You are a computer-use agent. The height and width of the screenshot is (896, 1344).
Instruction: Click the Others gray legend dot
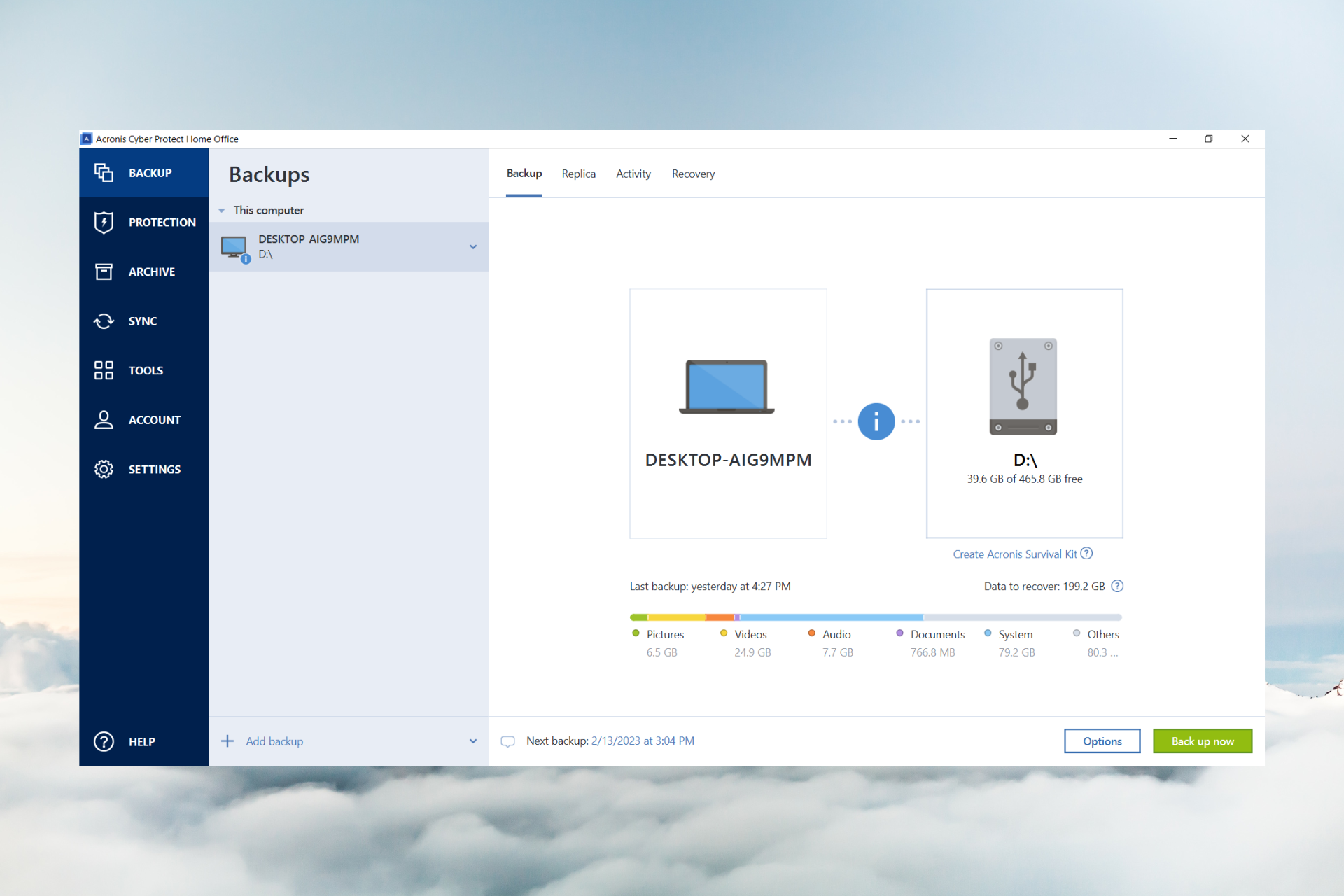[x=1077, y=633]
